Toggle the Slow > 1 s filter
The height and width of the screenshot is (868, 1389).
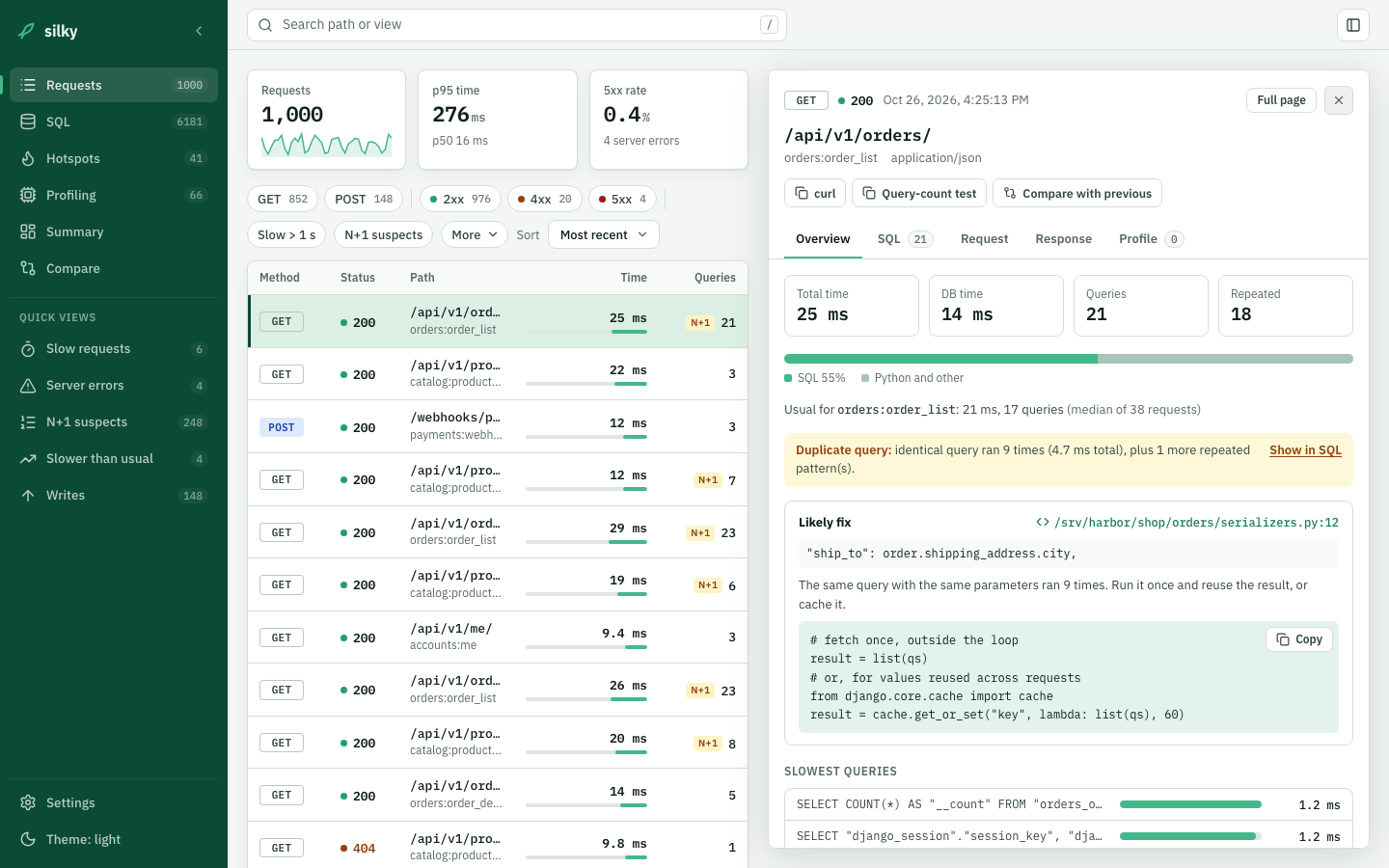286,234
